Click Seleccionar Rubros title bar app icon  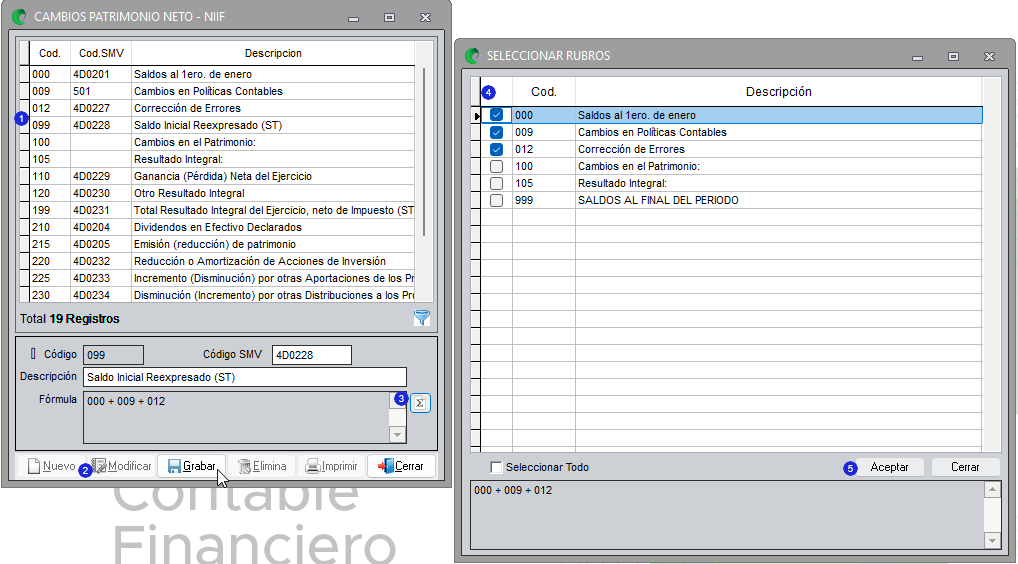473,56
